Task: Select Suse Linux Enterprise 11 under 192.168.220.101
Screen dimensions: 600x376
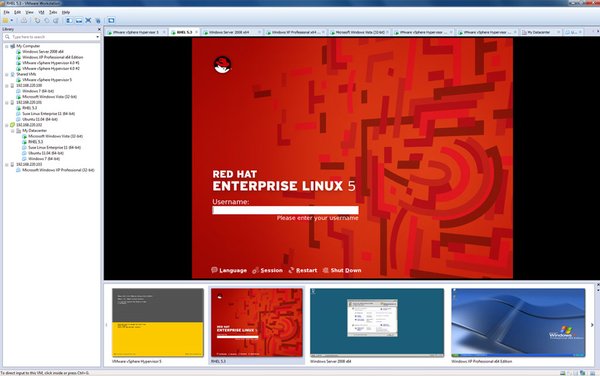Action: tap(49, 114)
